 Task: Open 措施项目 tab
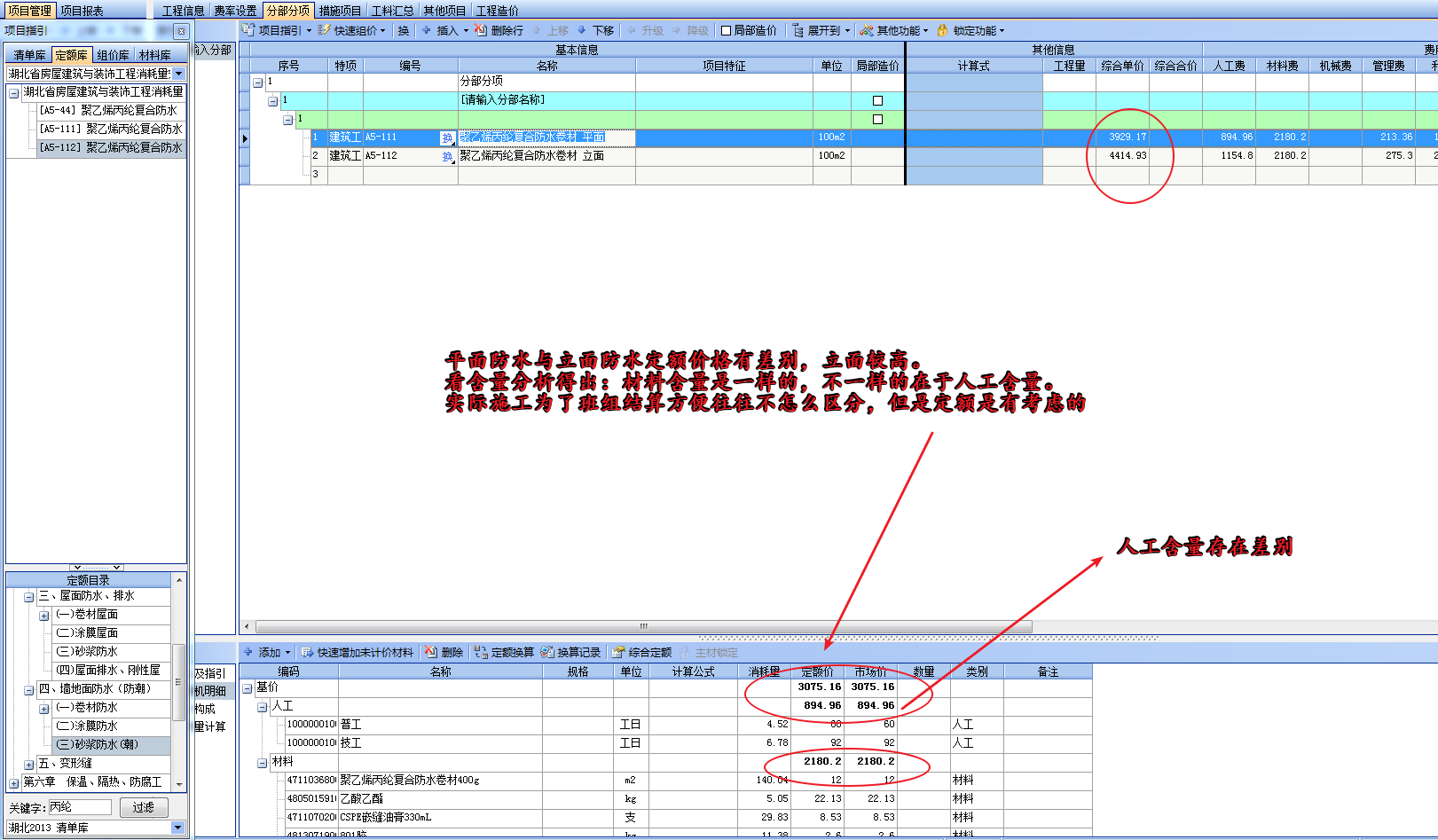[340, 11]
